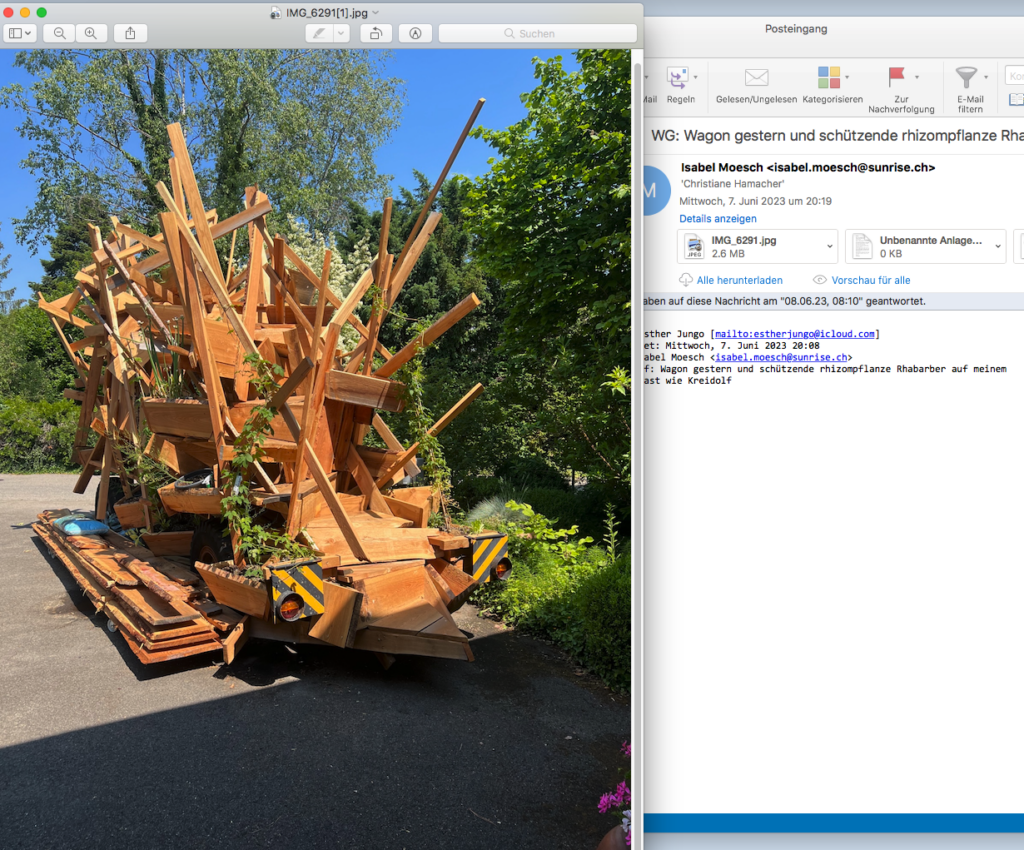This screenshot has width=1024, height=850.
Task: Expand IMG_6291.jpg attachment options chevron
Action: click(x=829, y=246)
